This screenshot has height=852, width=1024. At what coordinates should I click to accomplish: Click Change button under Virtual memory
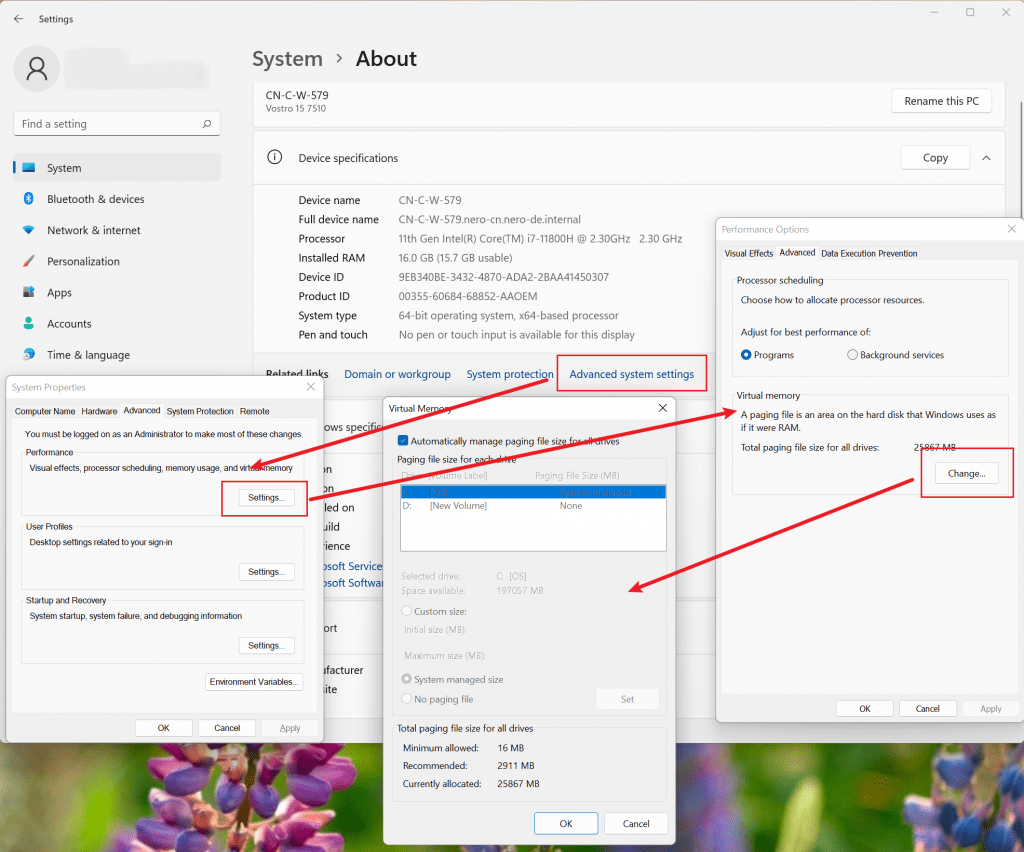(966, 473)
